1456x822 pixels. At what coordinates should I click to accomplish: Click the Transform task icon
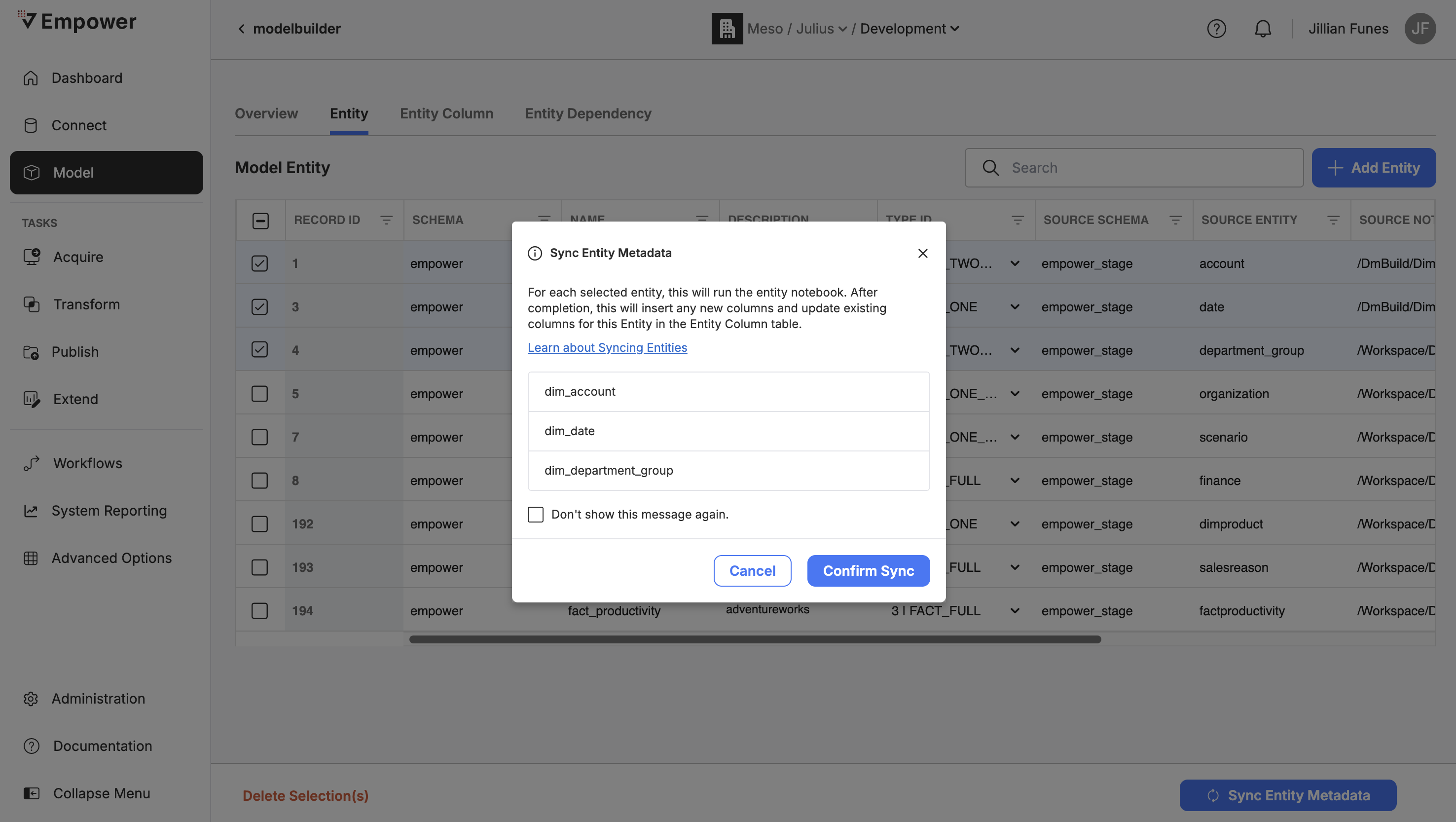point(32,304)
